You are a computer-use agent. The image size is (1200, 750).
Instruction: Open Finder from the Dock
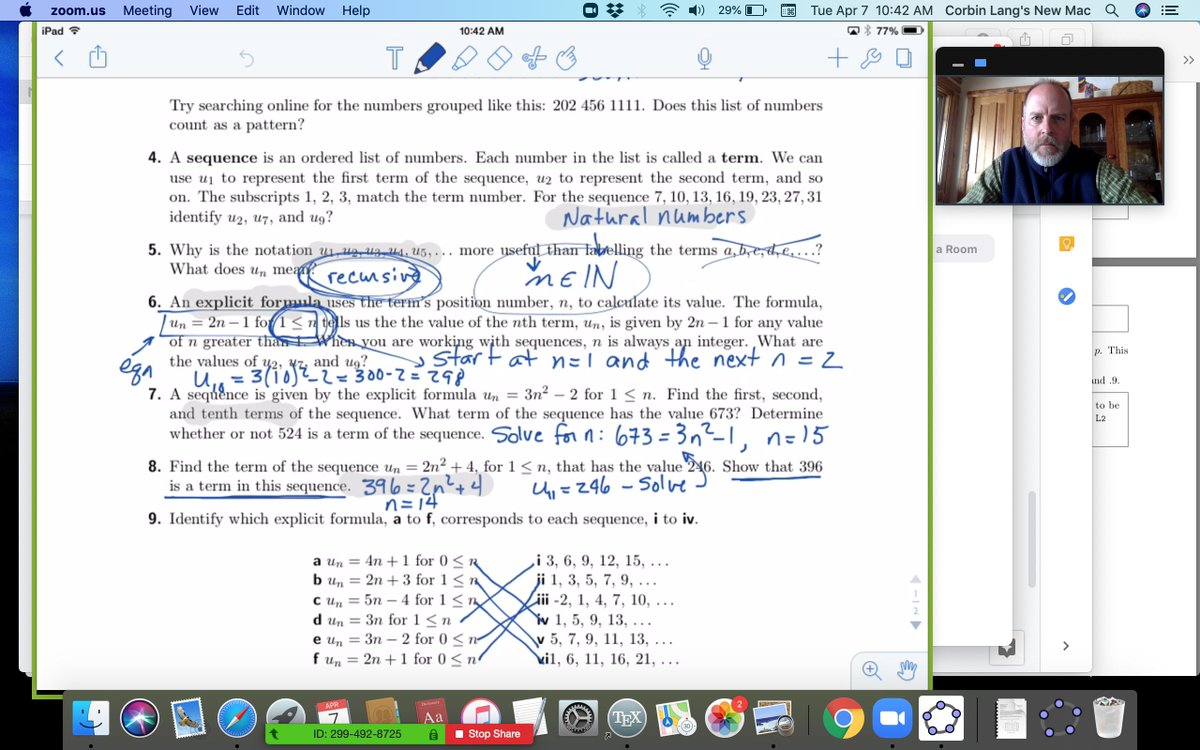(x=92, y=718)
